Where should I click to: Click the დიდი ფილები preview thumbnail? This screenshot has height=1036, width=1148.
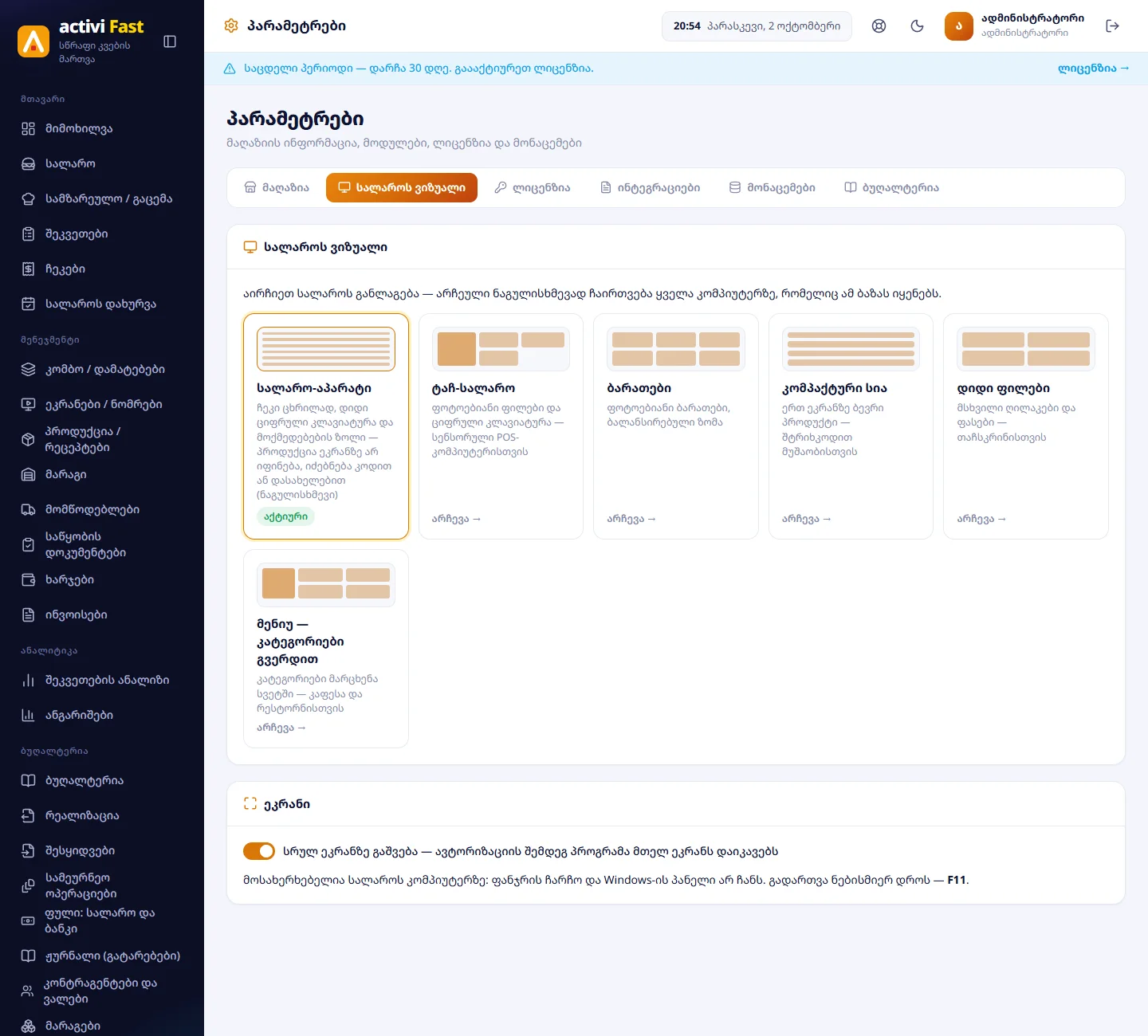coord(1026,349)
